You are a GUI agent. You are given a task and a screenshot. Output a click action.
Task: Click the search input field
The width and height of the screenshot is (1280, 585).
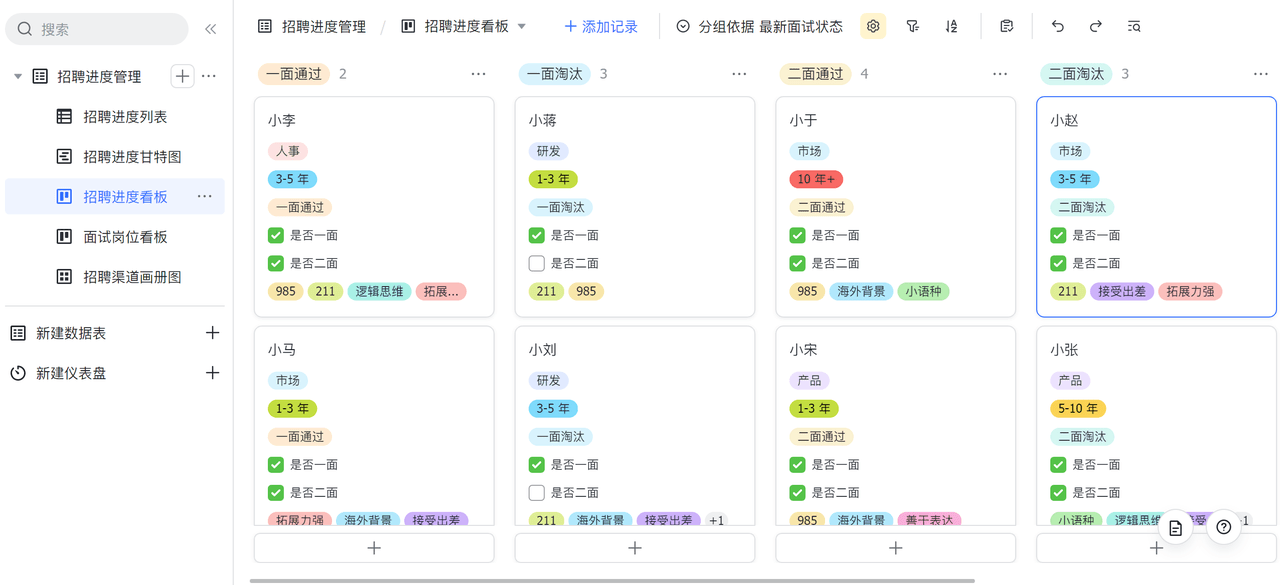105,29
